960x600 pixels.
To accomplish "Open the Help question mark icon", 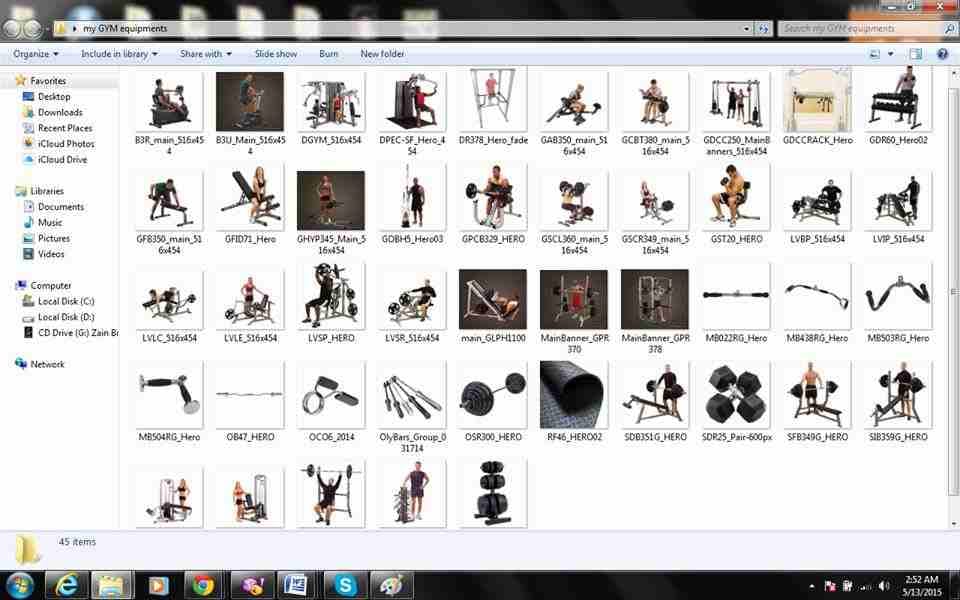I will (x=942, y=54).
